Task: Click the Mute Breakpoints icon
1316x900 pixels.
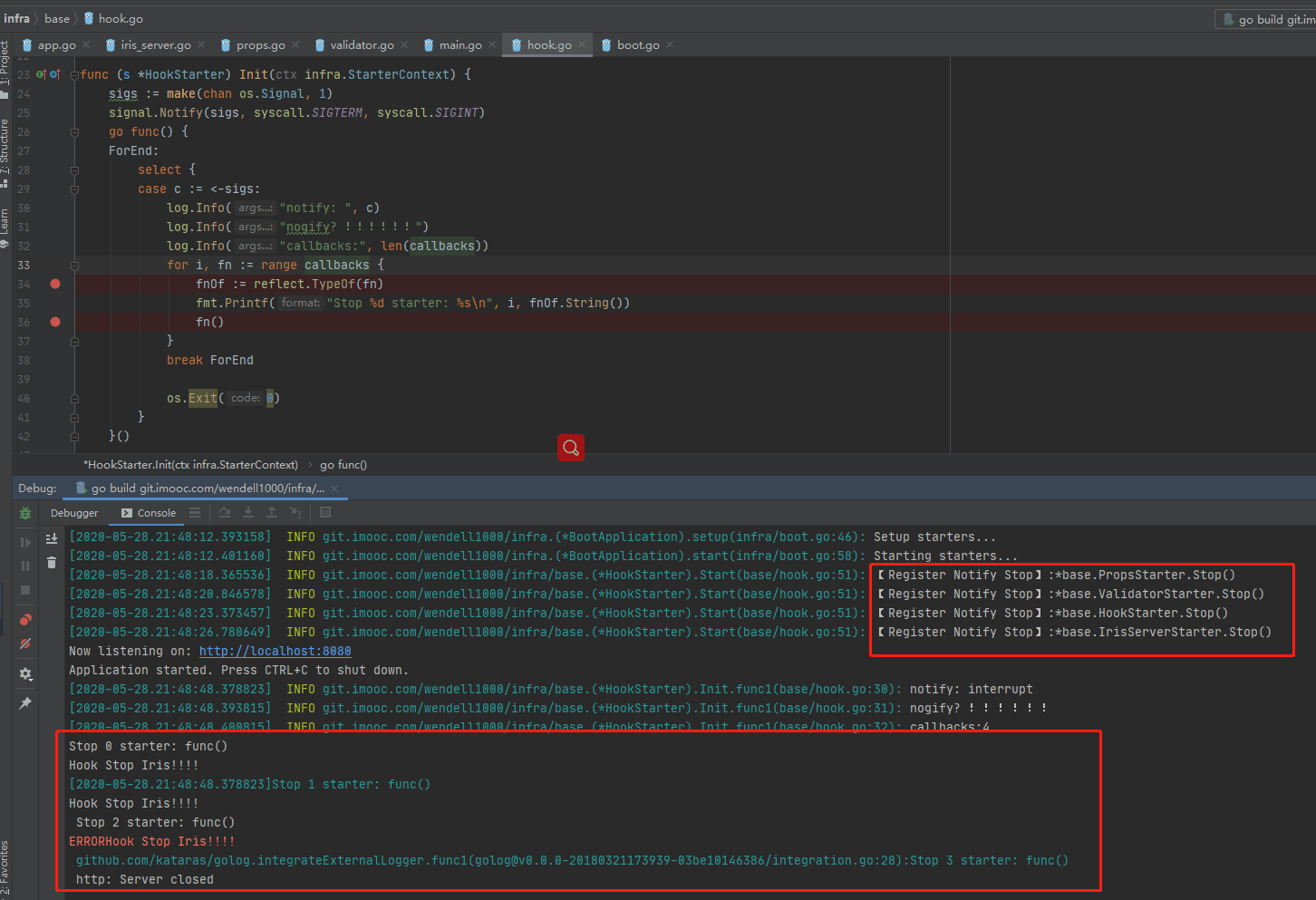Action: coord(25,644)
